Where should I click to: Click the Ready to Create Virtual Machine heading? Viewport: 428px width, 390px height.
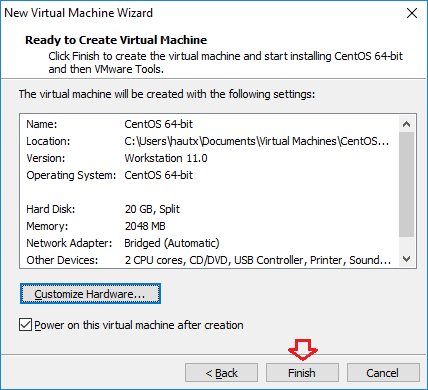tap(116, 40)
